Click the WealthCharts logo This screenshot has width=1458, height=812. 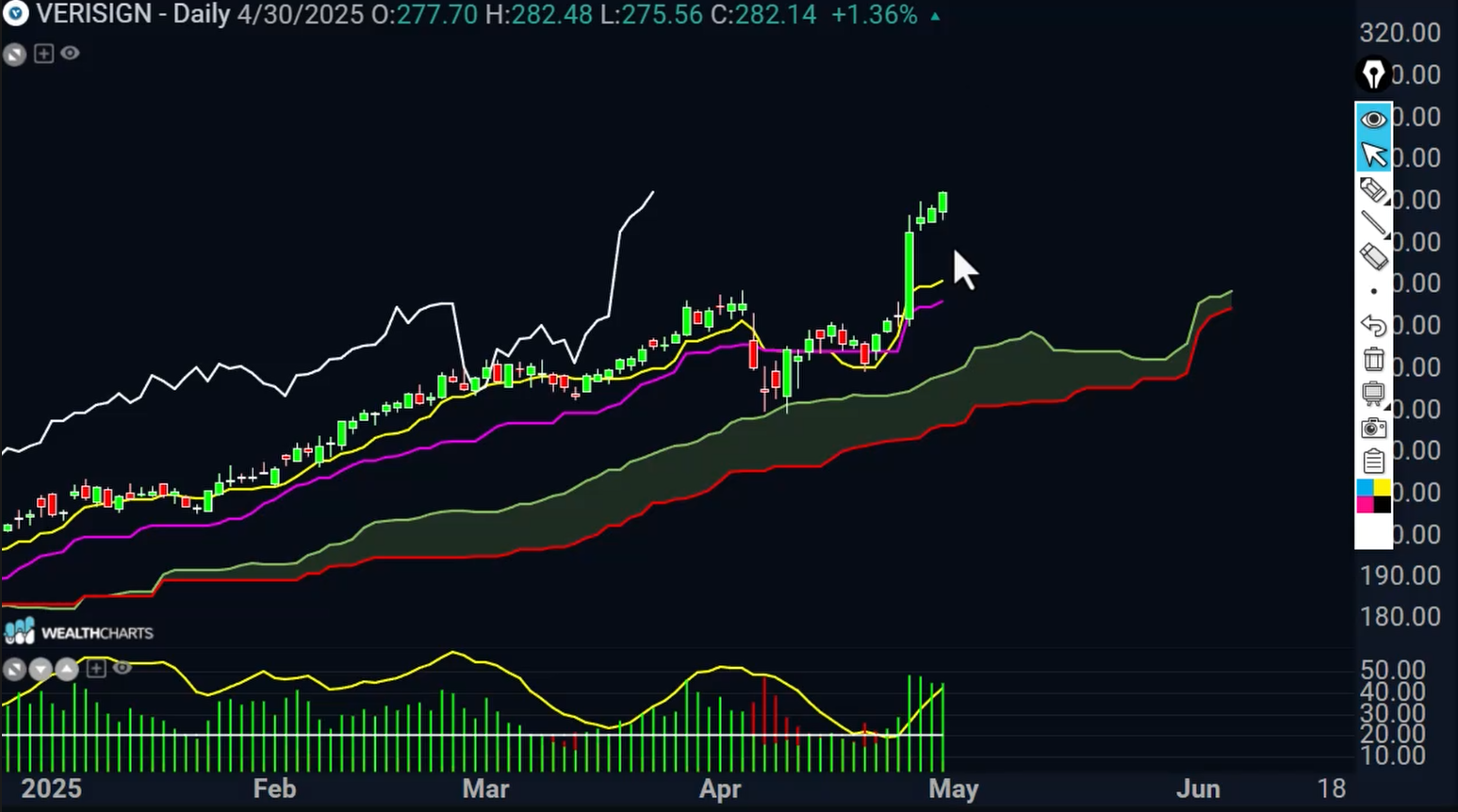click(79, 631)
